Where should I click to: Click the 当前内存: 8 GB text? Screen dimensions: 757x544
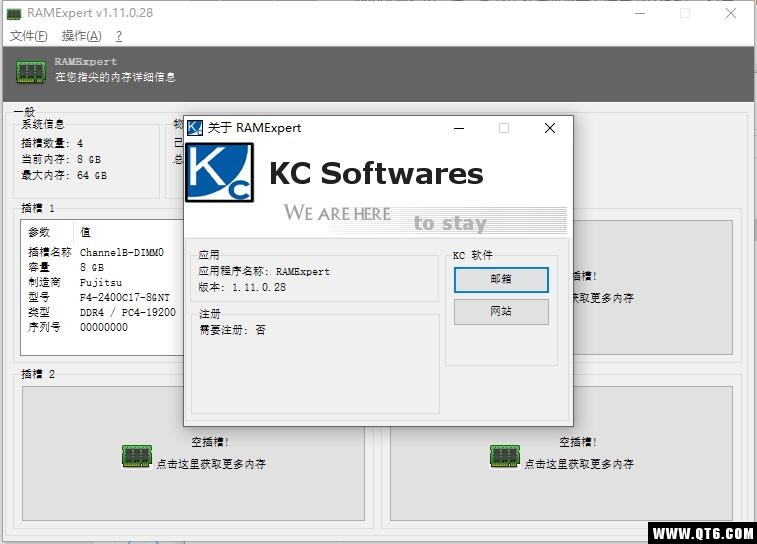coord(61,159)
